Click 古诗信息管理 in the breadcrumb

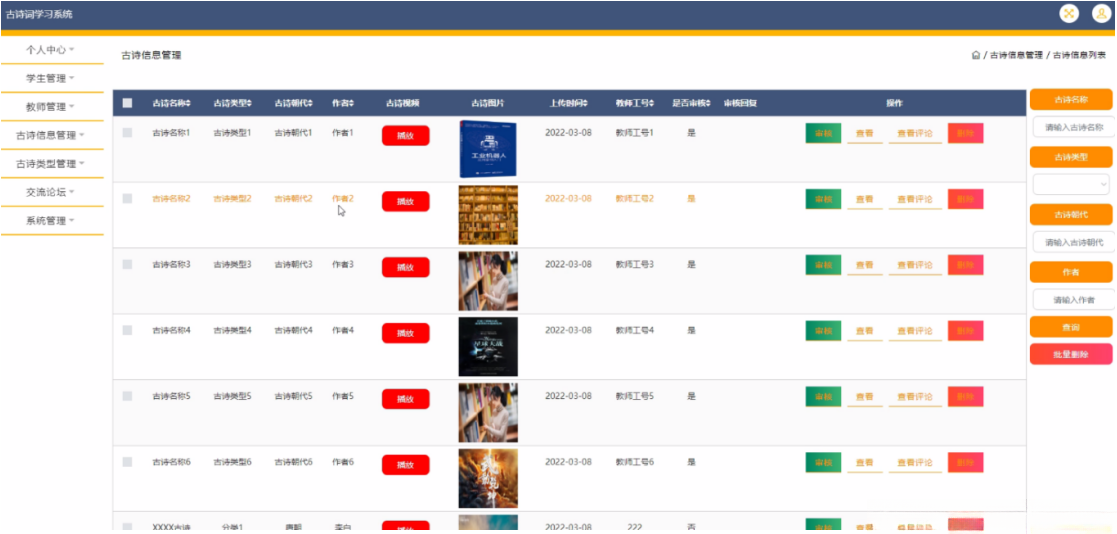pyautogui.click(x=1016, y=55)
